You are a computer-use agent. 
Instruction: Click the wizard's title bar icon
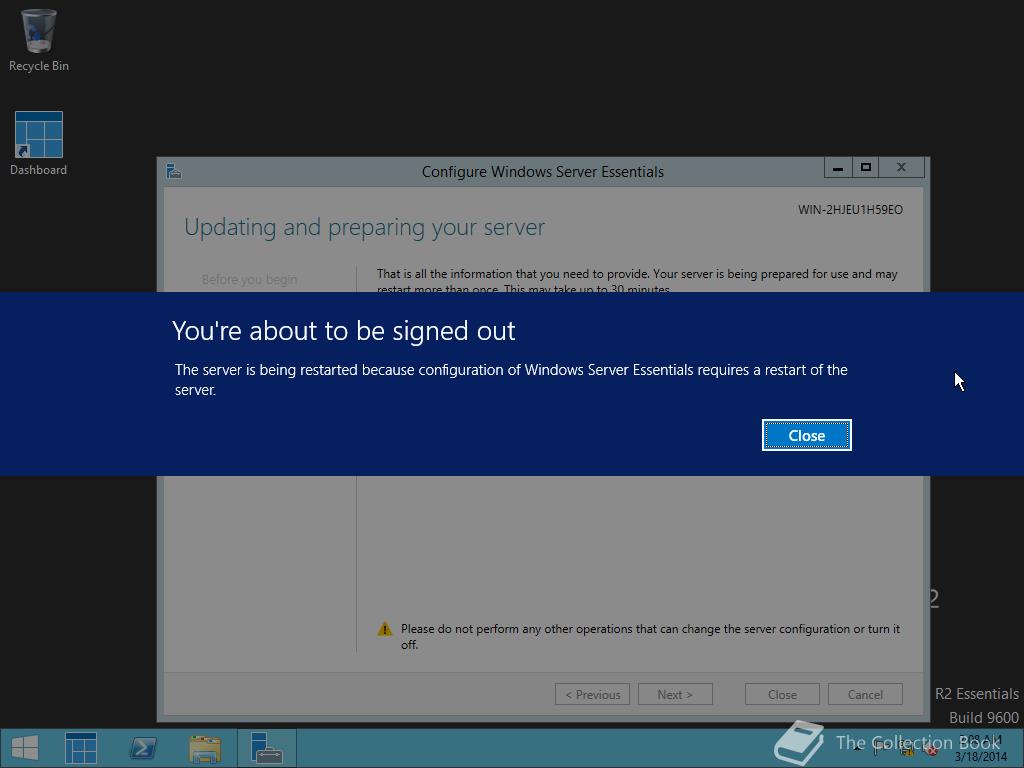click(174, 171)
